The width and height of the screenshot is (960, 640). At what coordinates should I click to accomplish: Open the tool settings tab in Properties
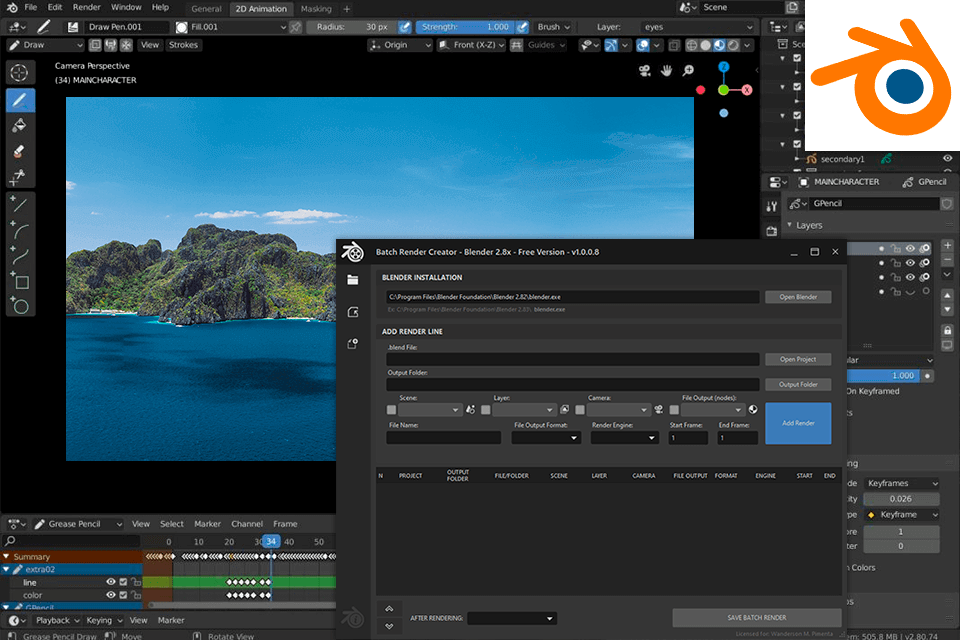(x=771, y=206)
